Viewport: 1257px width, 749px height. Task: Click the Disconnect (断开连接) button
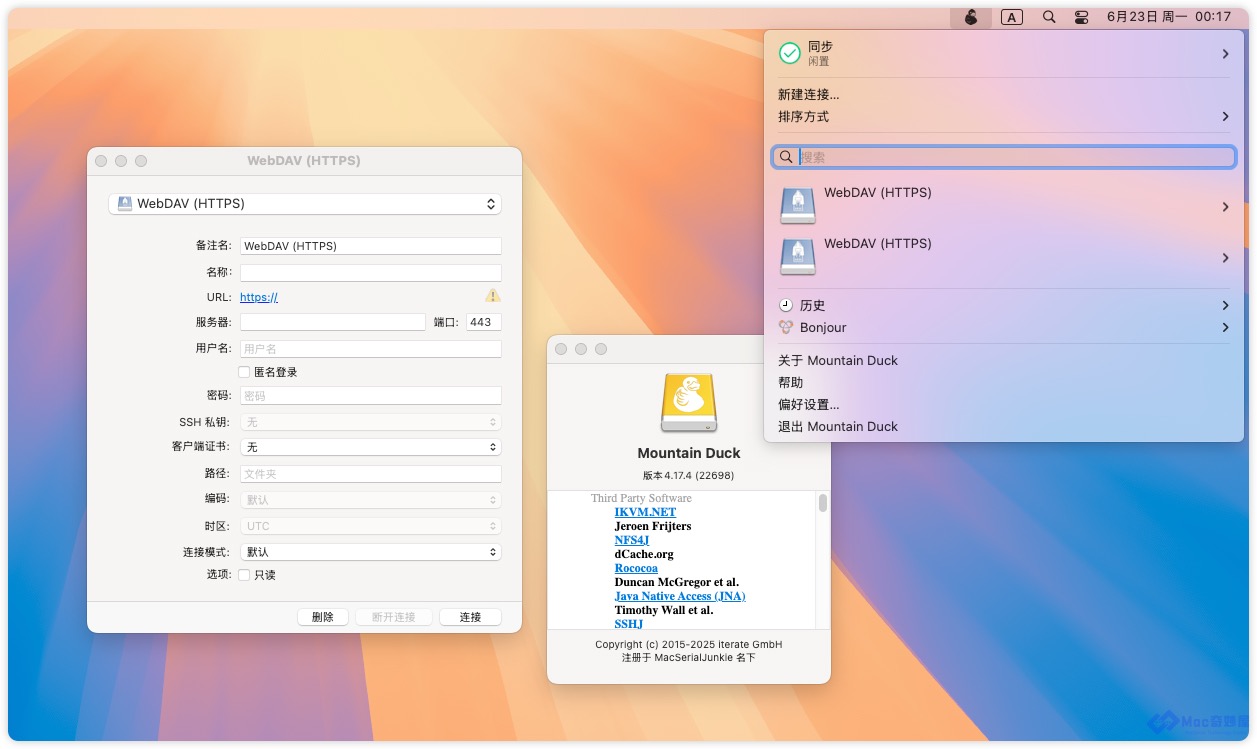pos(393,617)
